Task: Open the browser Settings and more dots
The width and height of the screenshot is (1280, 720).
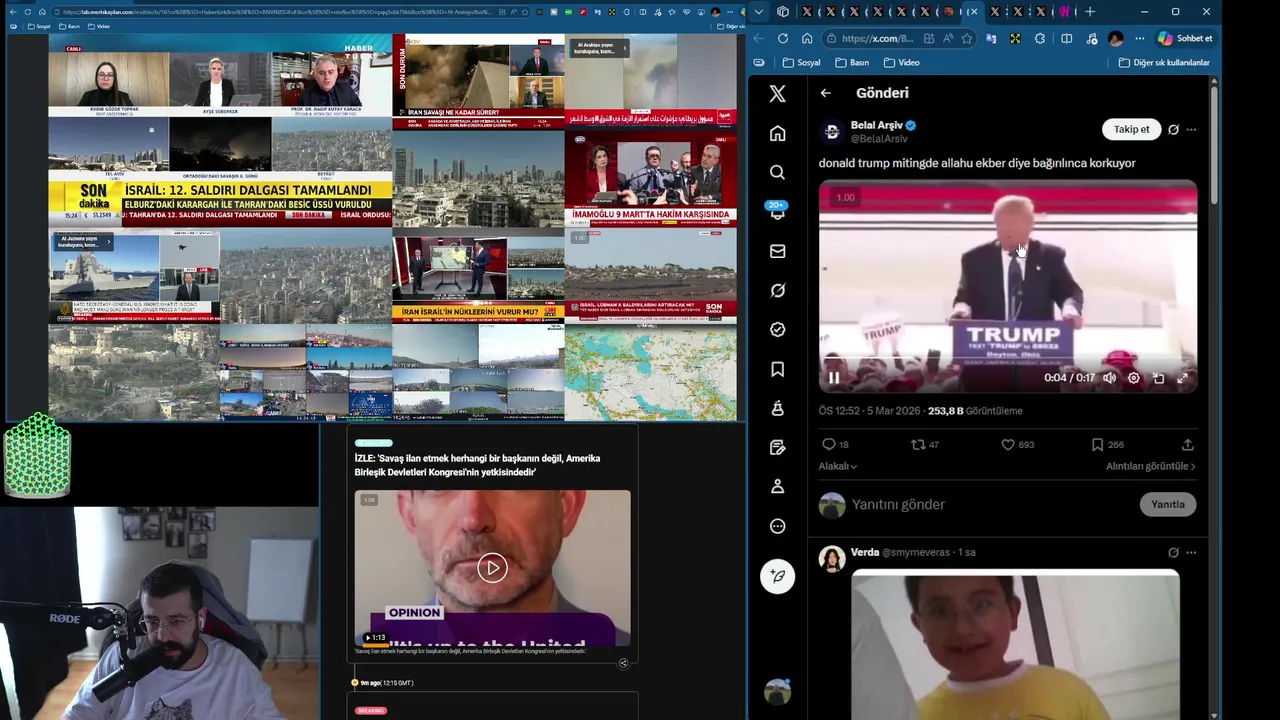Action: [x=1139, y=38]
